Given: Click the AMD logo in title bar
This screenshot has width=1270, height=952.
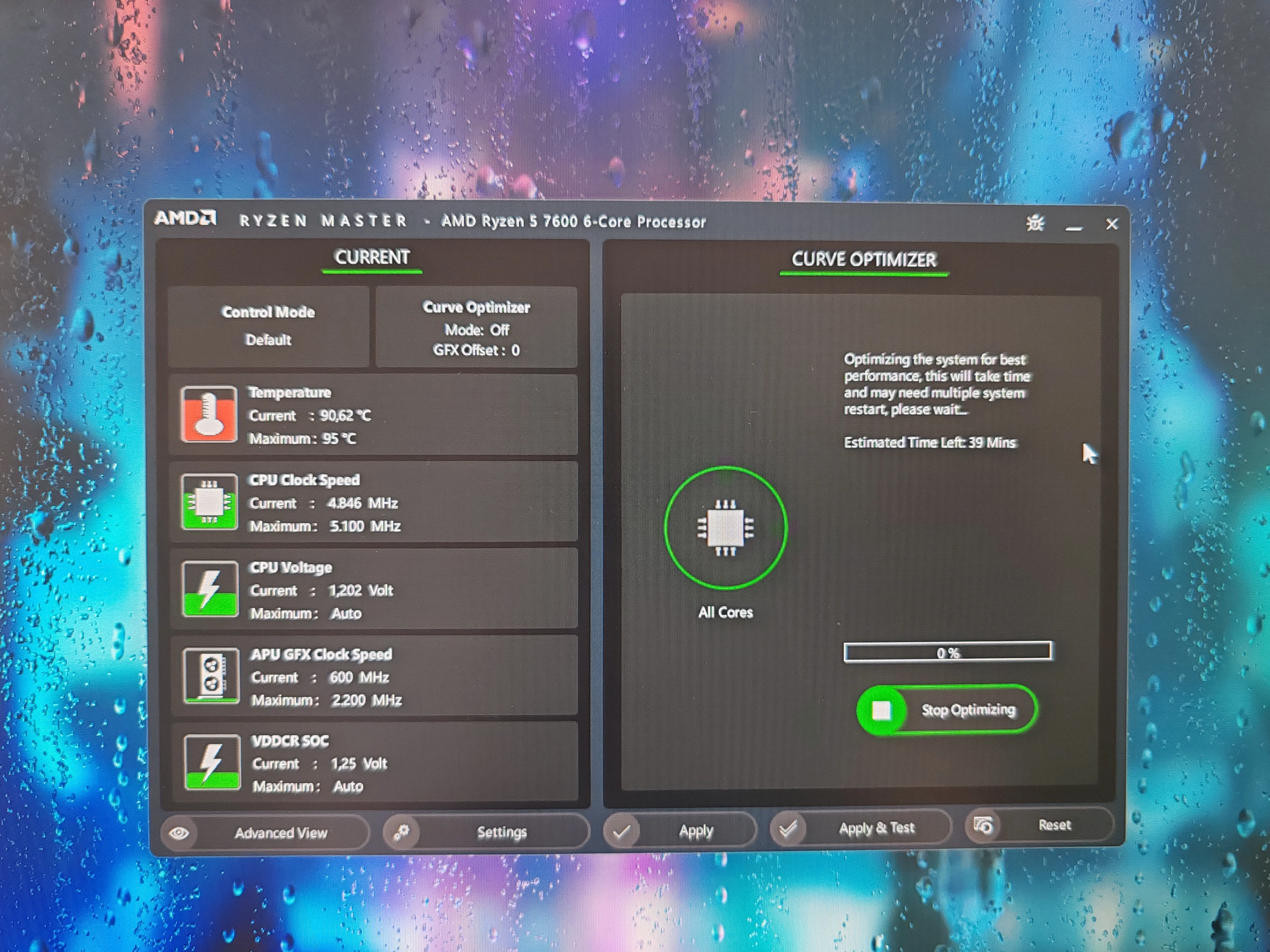Looking at the screenshot, I should tap(185, 218).
